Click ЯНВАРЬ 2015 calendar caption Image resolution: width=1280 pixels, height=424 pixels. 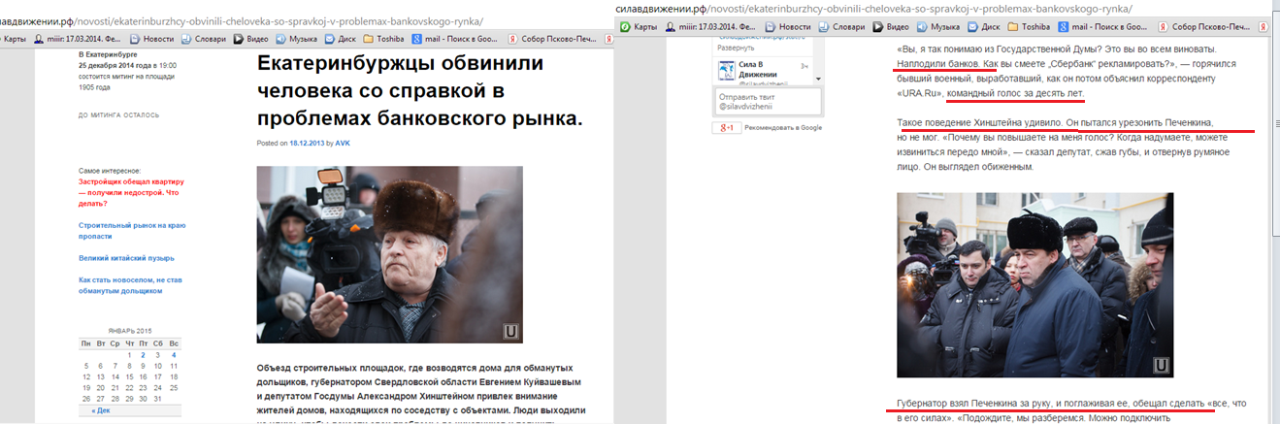(130, 331)
